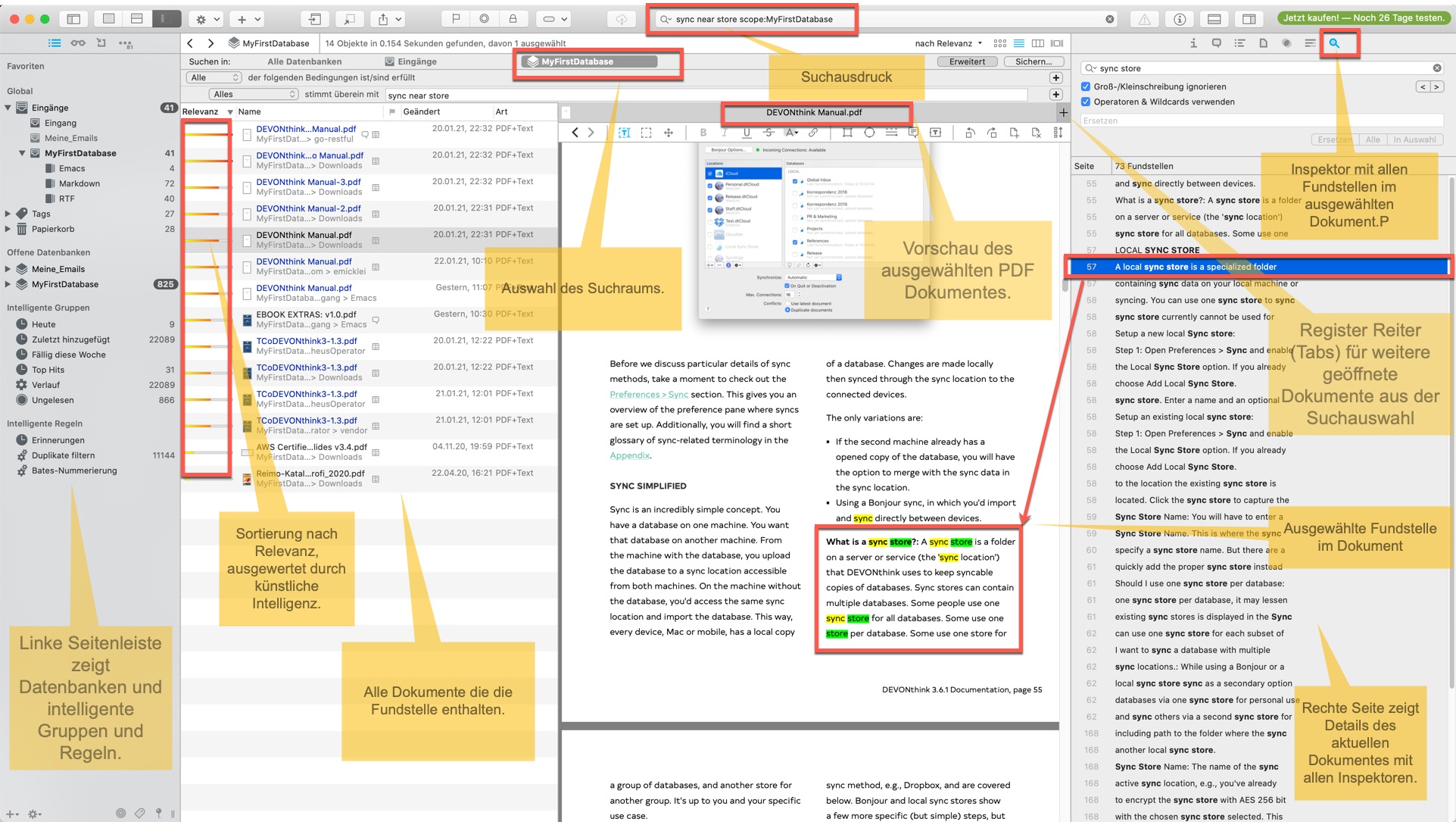Select the rectangular selection tool
The height and width of the screenshot is (822, 1456).
[x=646, y=133]
